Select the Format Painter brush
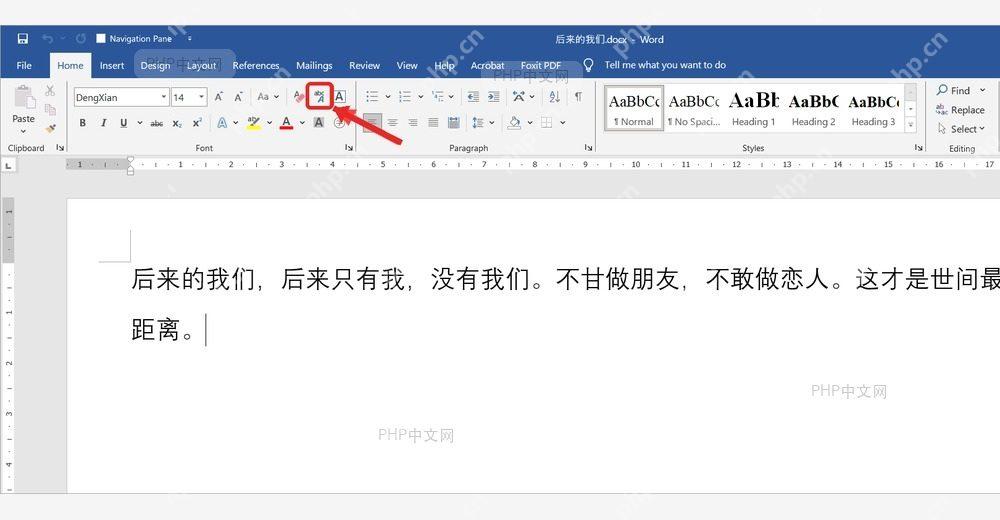 (50, 128)
